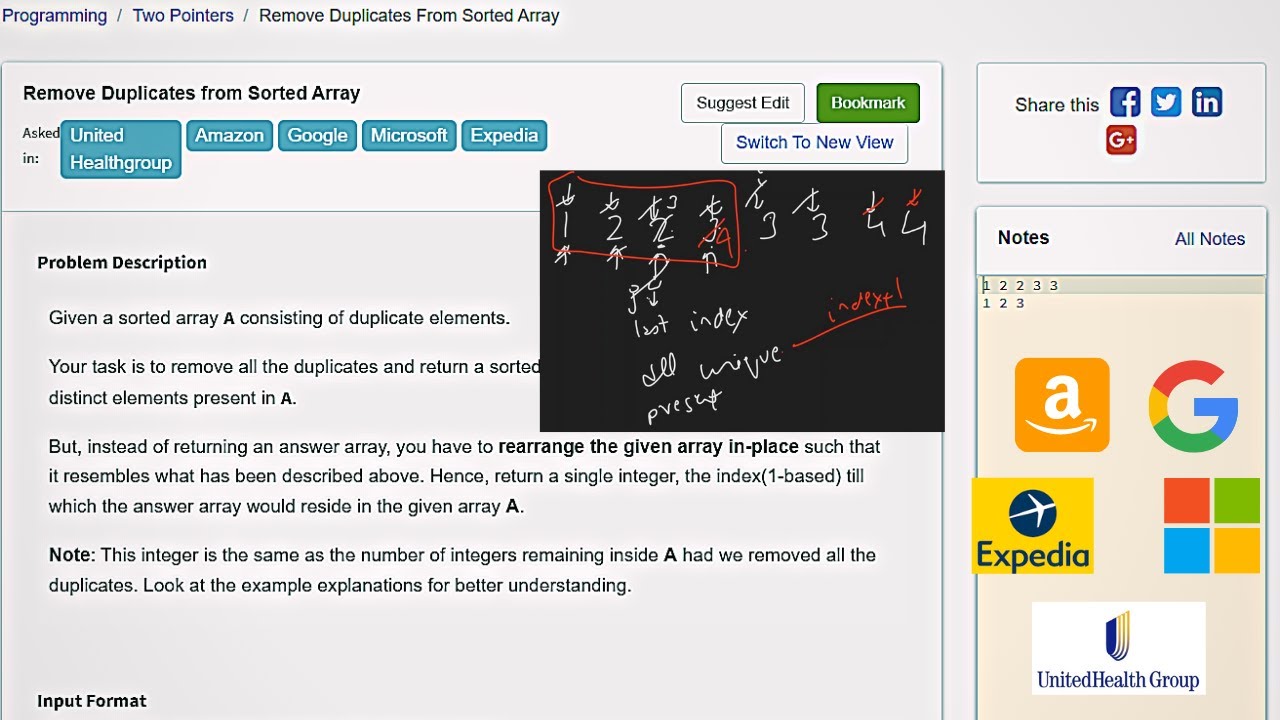Click the 'Remove Duplicates From Sorted Array' breadcrumb text
This screenshot has height=720, width=1280.
coord(409,16)
